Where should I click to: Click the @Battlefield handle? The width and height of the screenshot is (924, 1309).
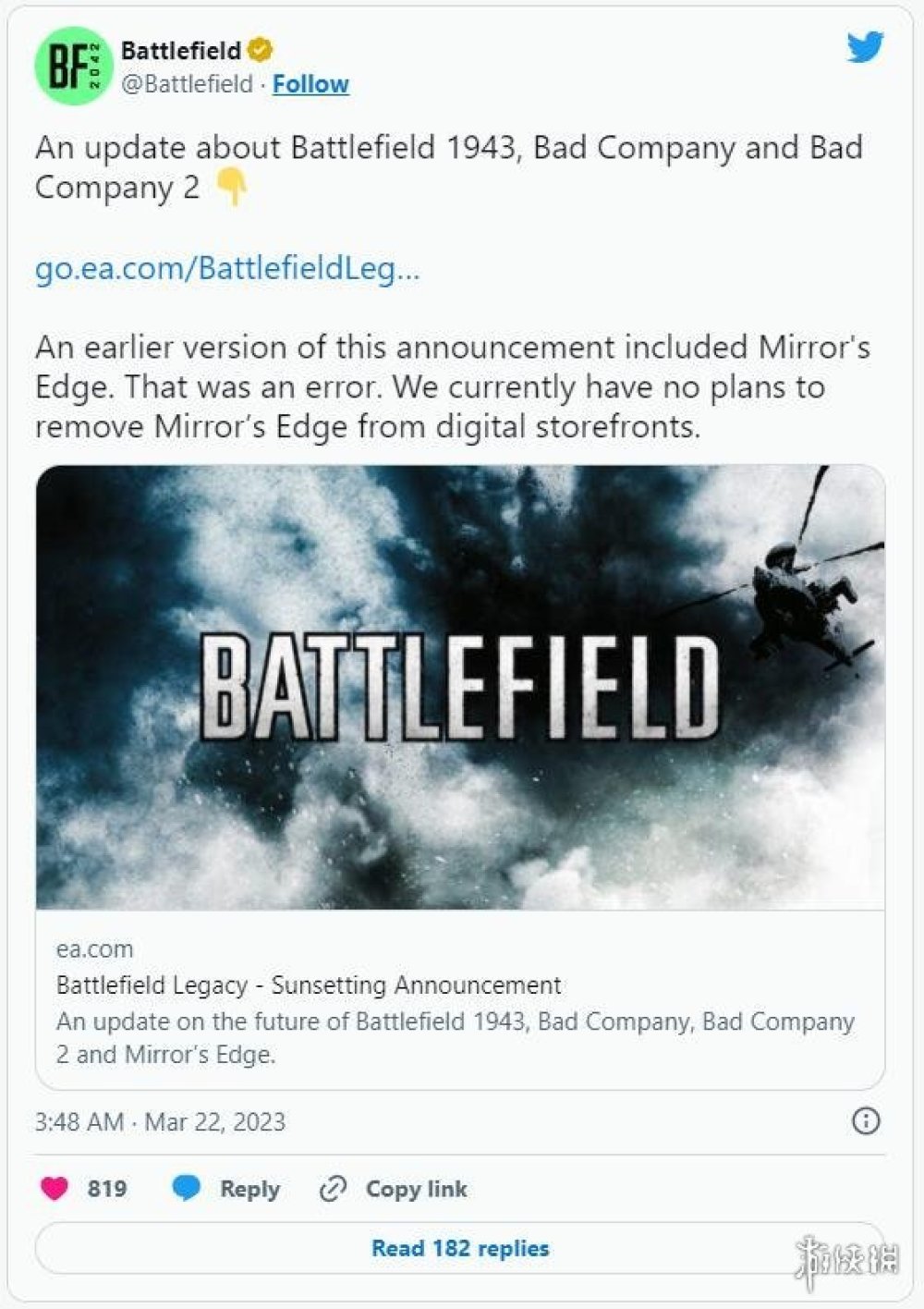coord(187,84)
